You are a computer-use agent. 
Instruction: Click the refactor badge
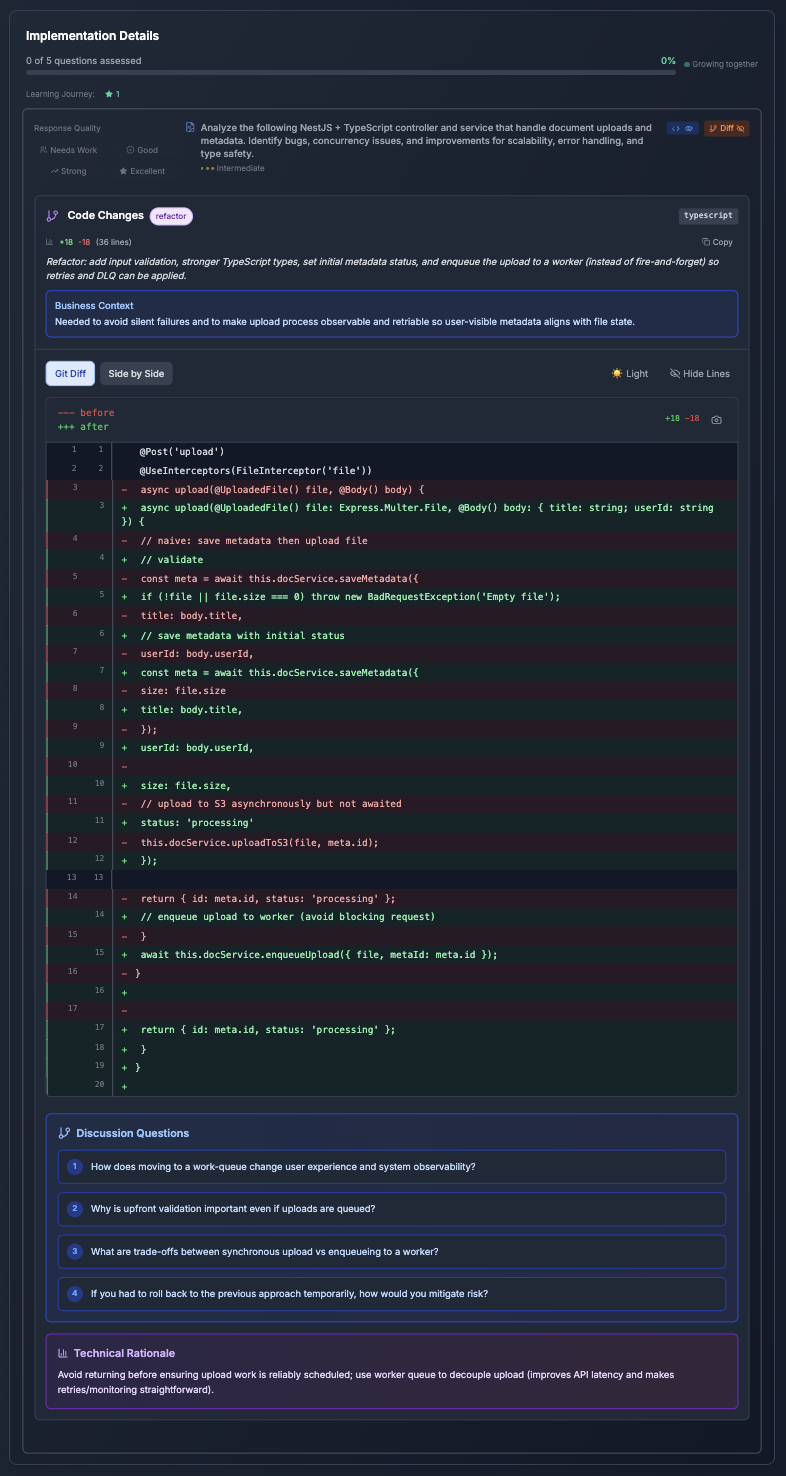coord(171,216)
